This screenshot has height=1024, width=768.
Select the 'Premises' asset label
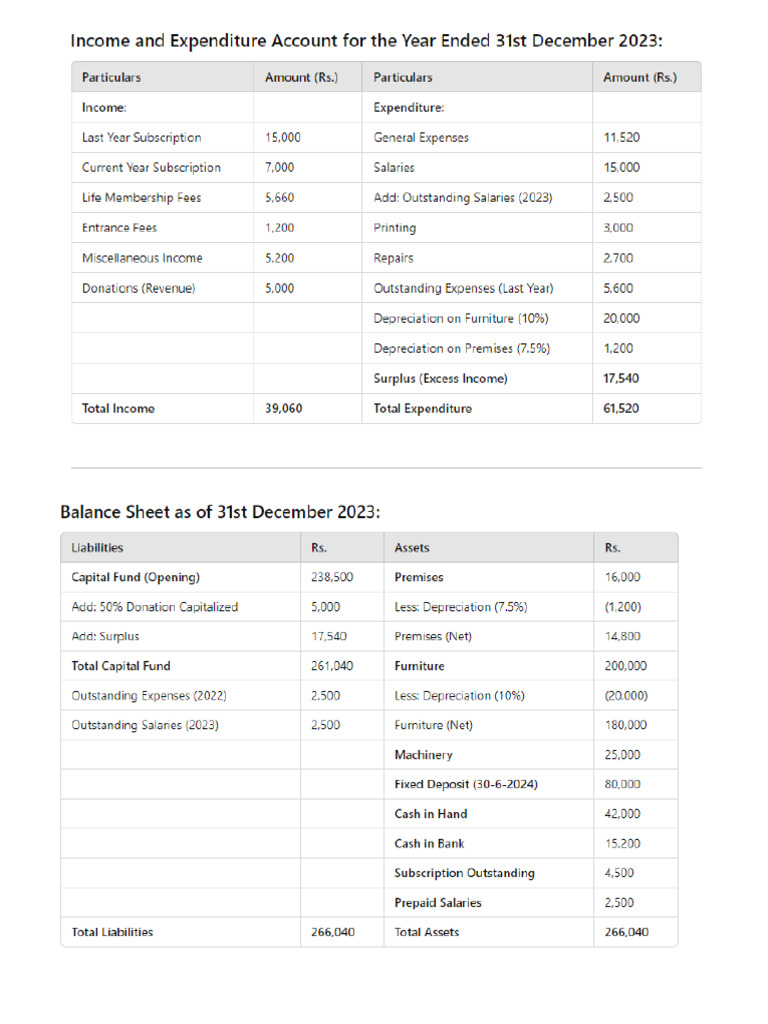(419, 577)
